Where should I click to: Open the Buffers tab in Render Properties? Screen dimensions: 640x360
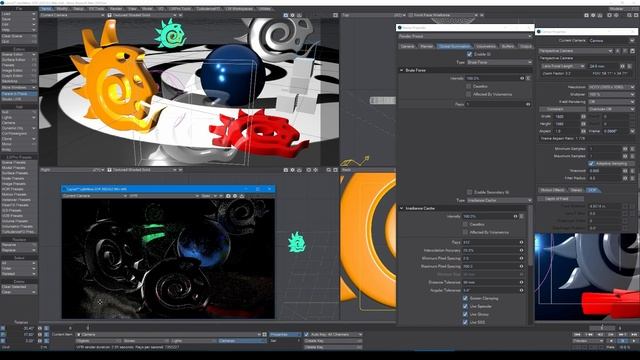click(x=508, y=46)
